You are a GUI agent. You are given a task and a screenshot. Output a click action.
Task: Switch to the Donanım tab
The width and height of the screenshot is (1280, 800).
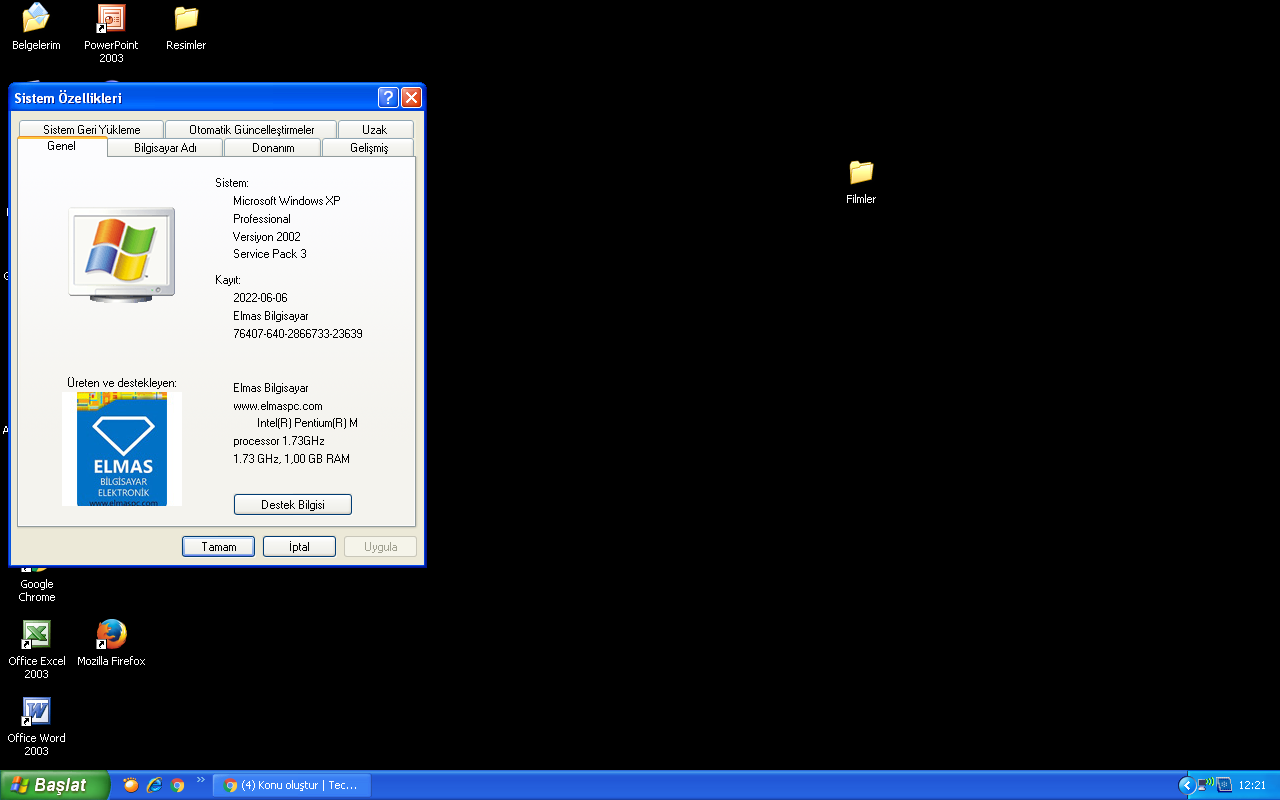[x=273, y=148]
